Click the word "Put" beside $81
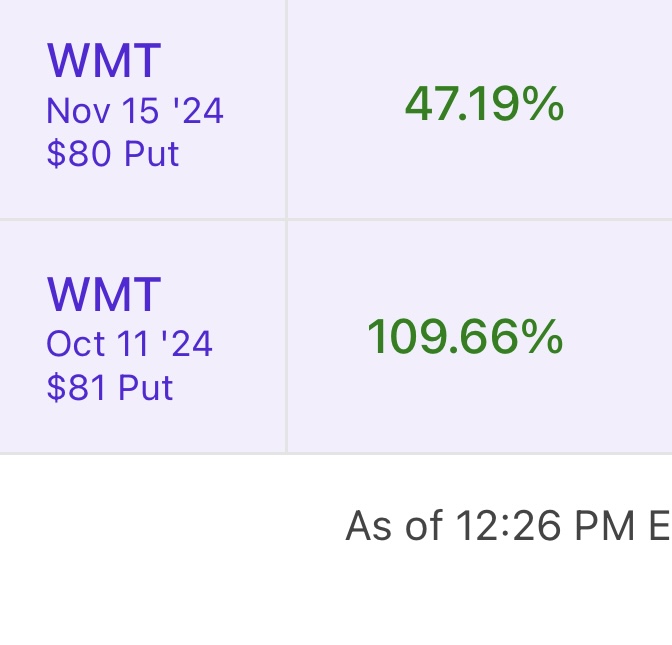This screenshot has width=672, height=645. (x=146, y=387)
